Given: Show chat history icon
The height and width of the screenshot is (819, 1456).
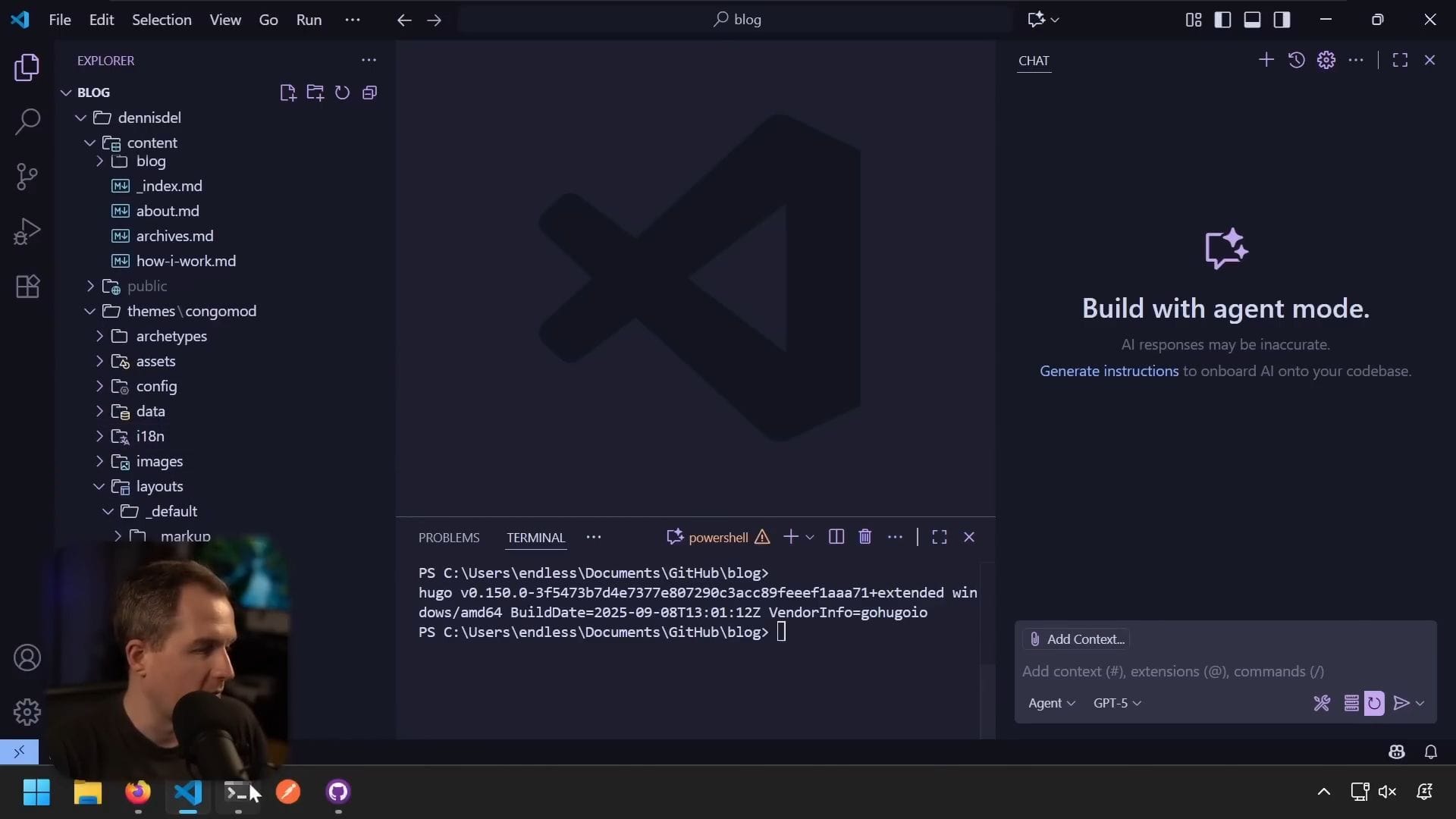Looking at the screenshot, I should (x=1296, y=60).
